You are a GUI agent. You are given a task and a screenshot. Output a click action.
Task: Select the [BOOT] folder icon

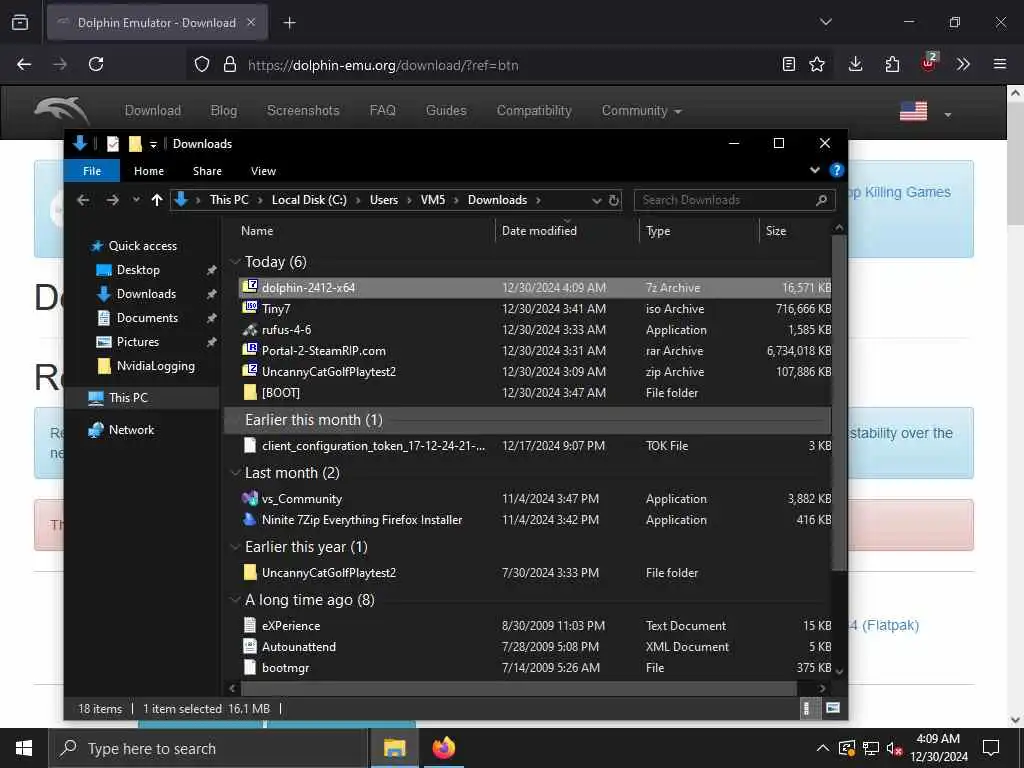249,392
